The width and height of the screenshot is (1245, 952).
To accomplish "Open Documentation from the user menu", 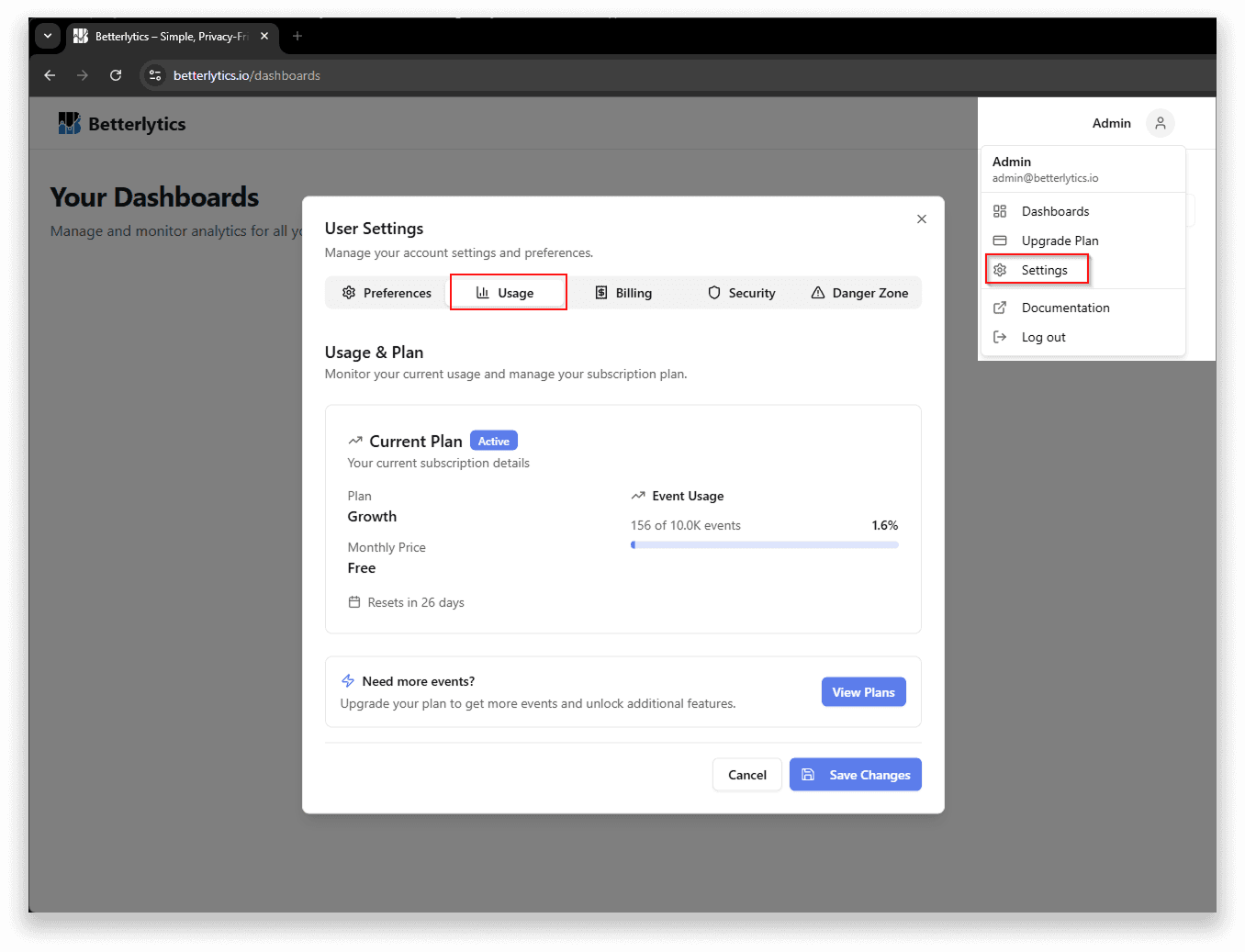I will [1083, 308].
